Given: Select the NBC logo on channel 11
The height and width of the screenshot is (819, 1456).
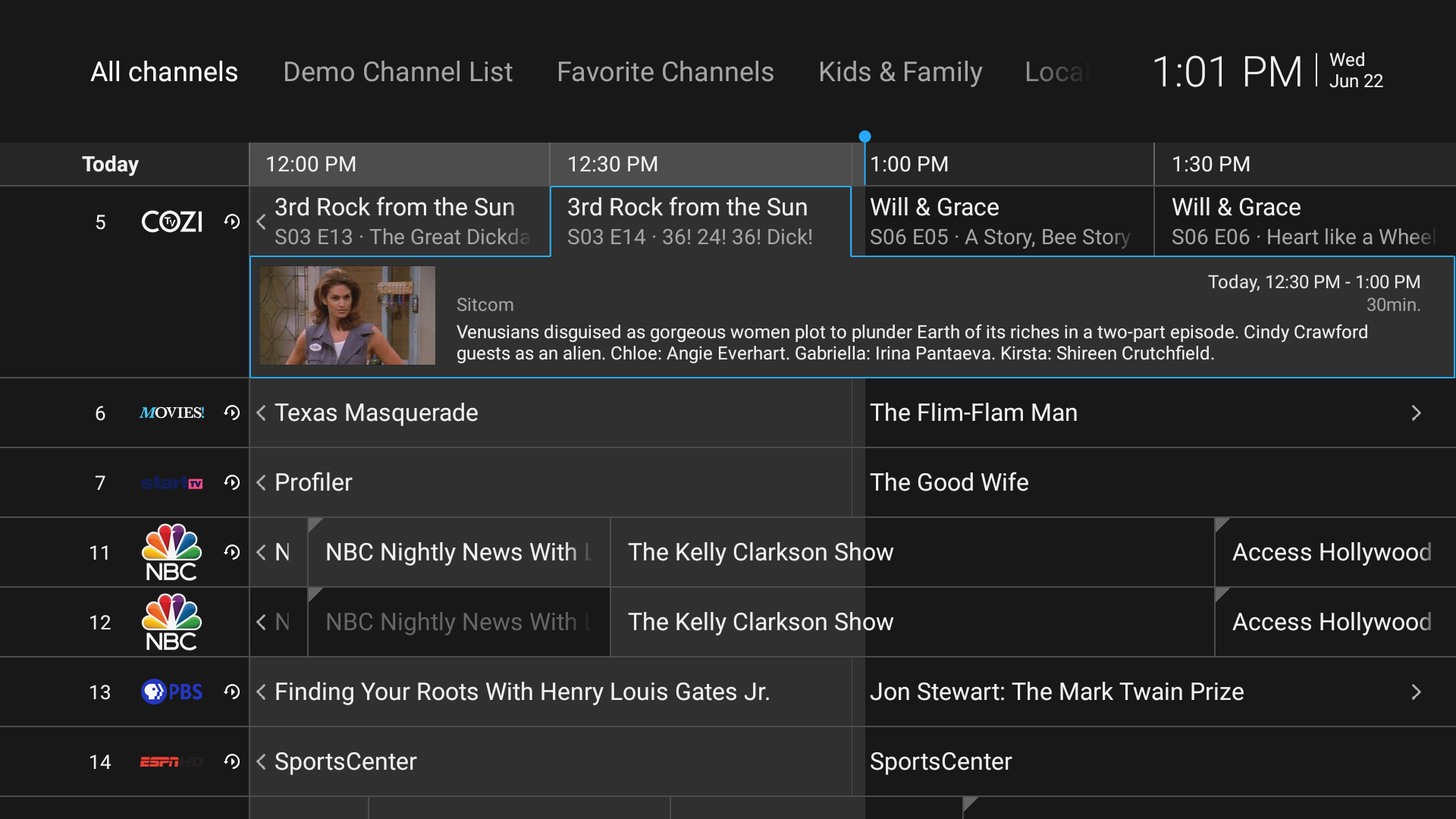Looking at the screenshot, I should point(171,552).
